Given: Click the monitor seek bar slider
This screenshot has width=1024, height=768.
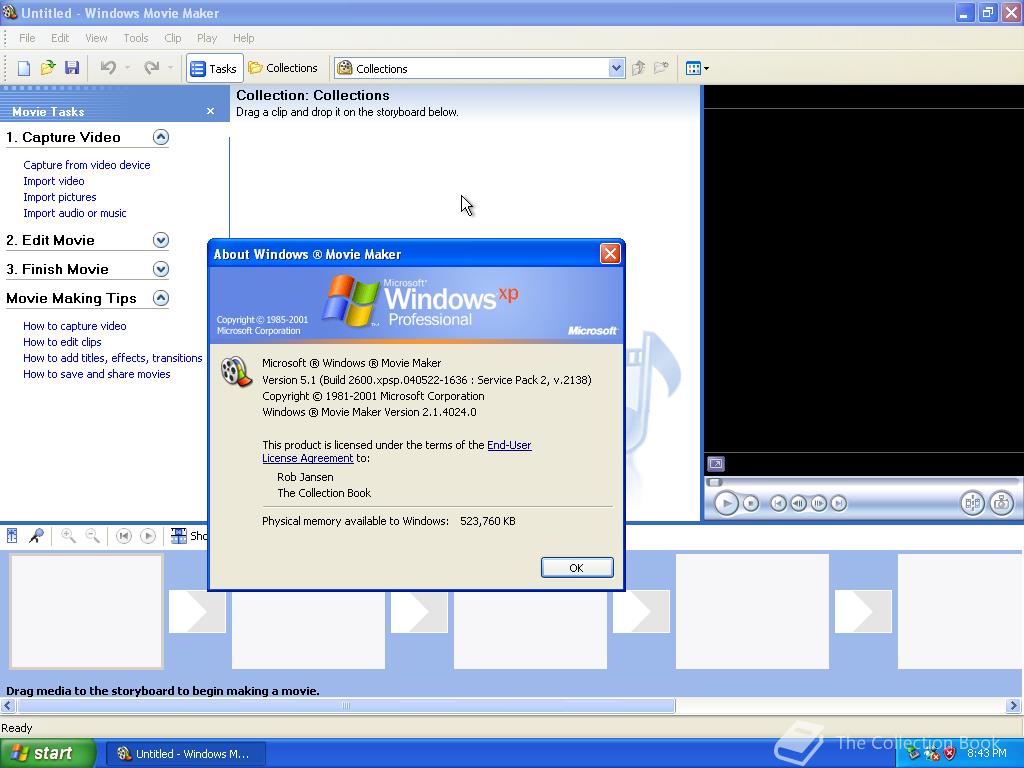Looking at the screenshot, I should [x=715, y=482].
